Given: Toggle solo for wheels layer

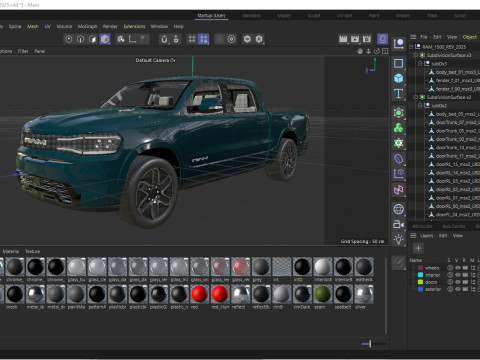Looking at the screenshot, I should point(450,268).
